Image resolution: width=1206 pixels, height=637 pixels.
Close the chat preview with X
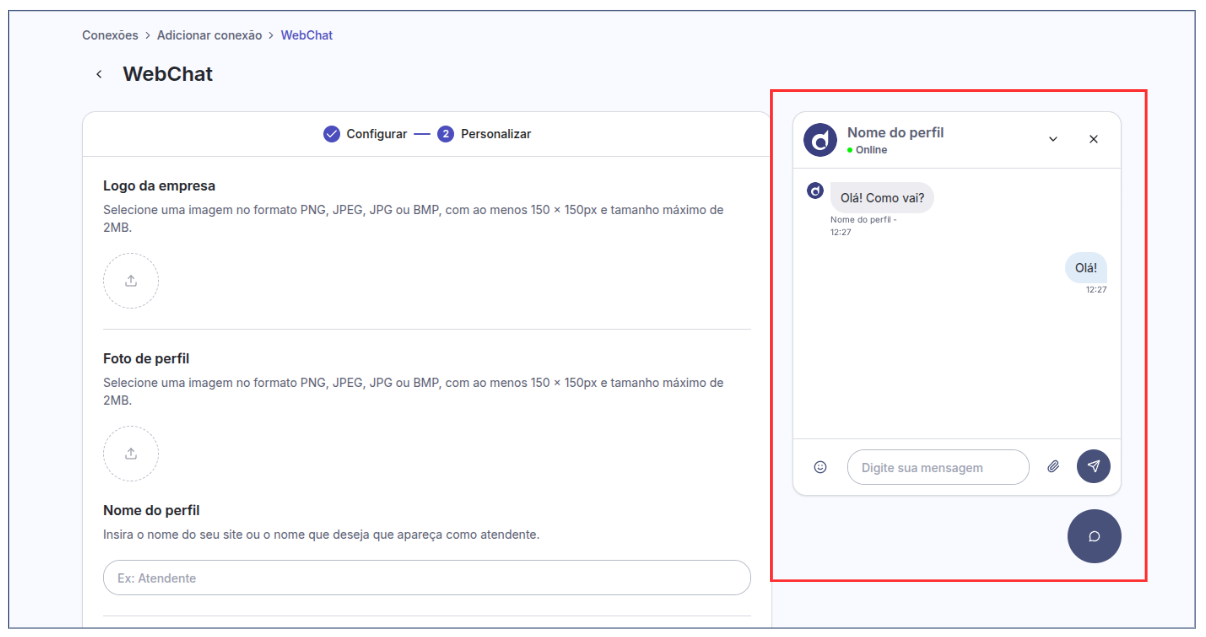click(x=1093, y=140)
